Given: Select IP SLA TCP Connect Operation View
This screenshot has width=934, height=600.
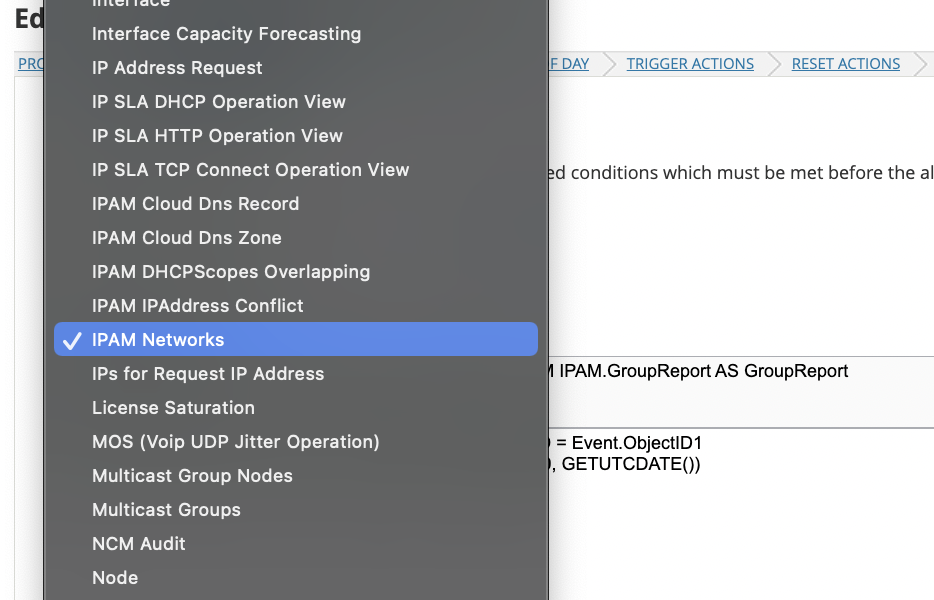Looking at the screenshot, I should click(x=250, y=170).
